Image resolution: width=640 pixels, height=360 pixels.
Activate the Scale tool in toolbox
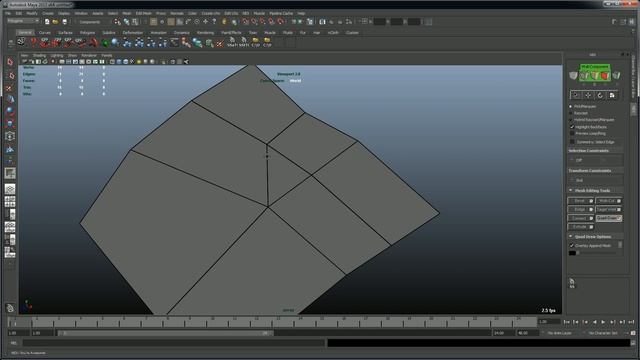[10, 124]
